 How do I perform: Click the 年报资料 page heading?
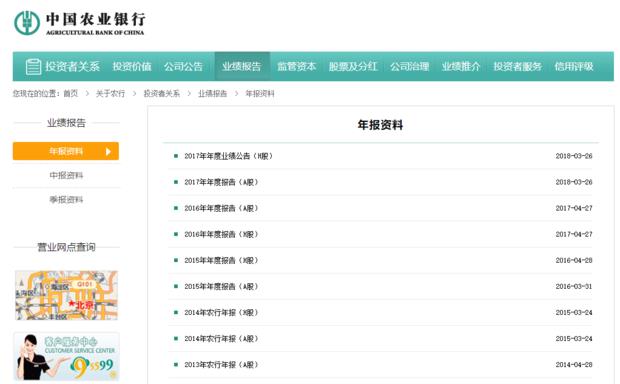[380, 125]
